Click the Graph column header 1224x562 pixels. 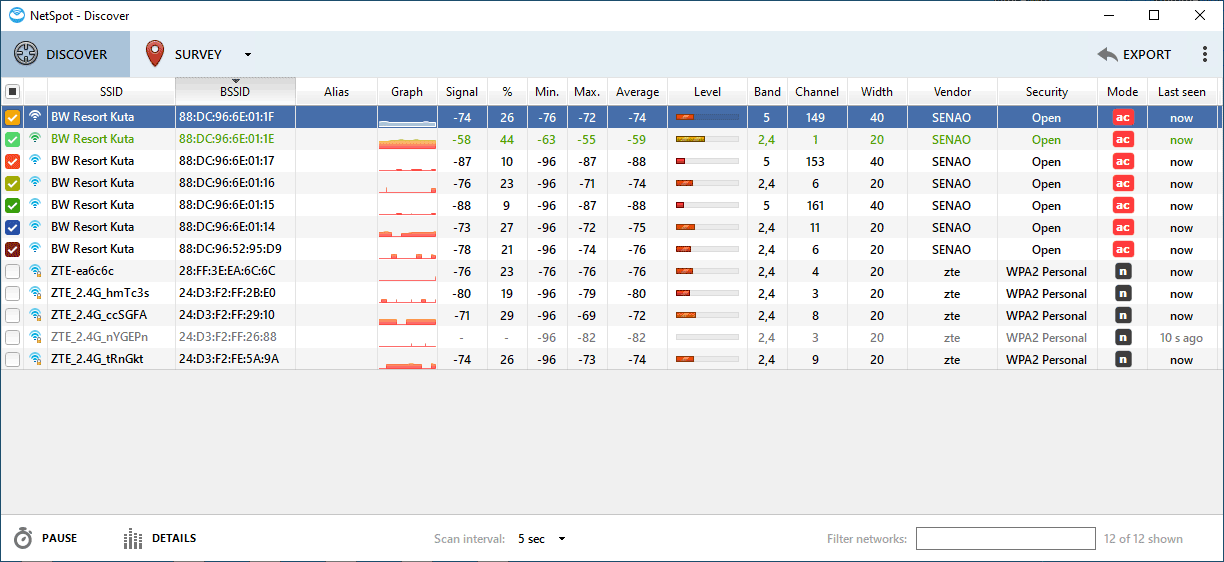click(x=407, y=91)
